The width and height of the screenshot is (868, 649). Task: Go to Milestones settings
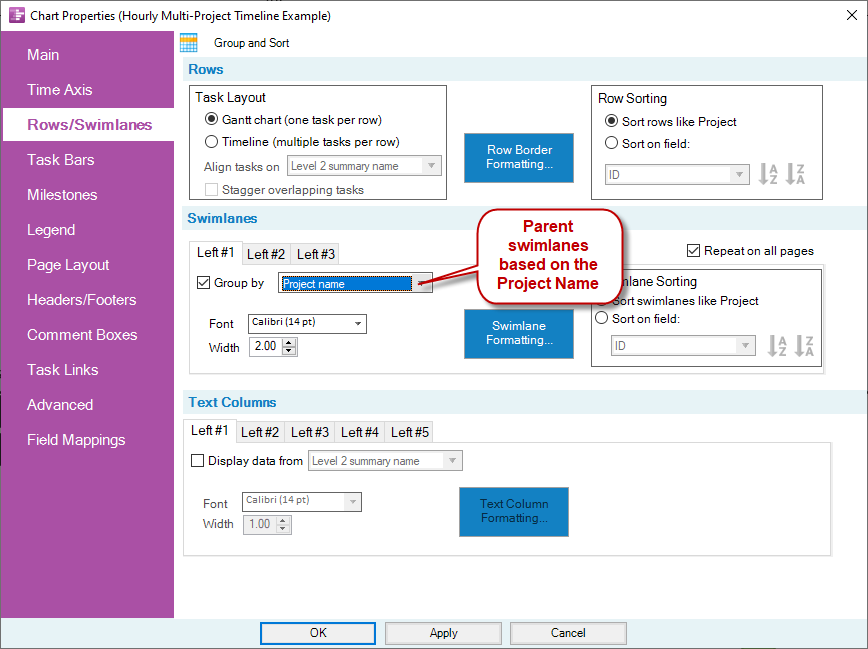pos(62,195)
